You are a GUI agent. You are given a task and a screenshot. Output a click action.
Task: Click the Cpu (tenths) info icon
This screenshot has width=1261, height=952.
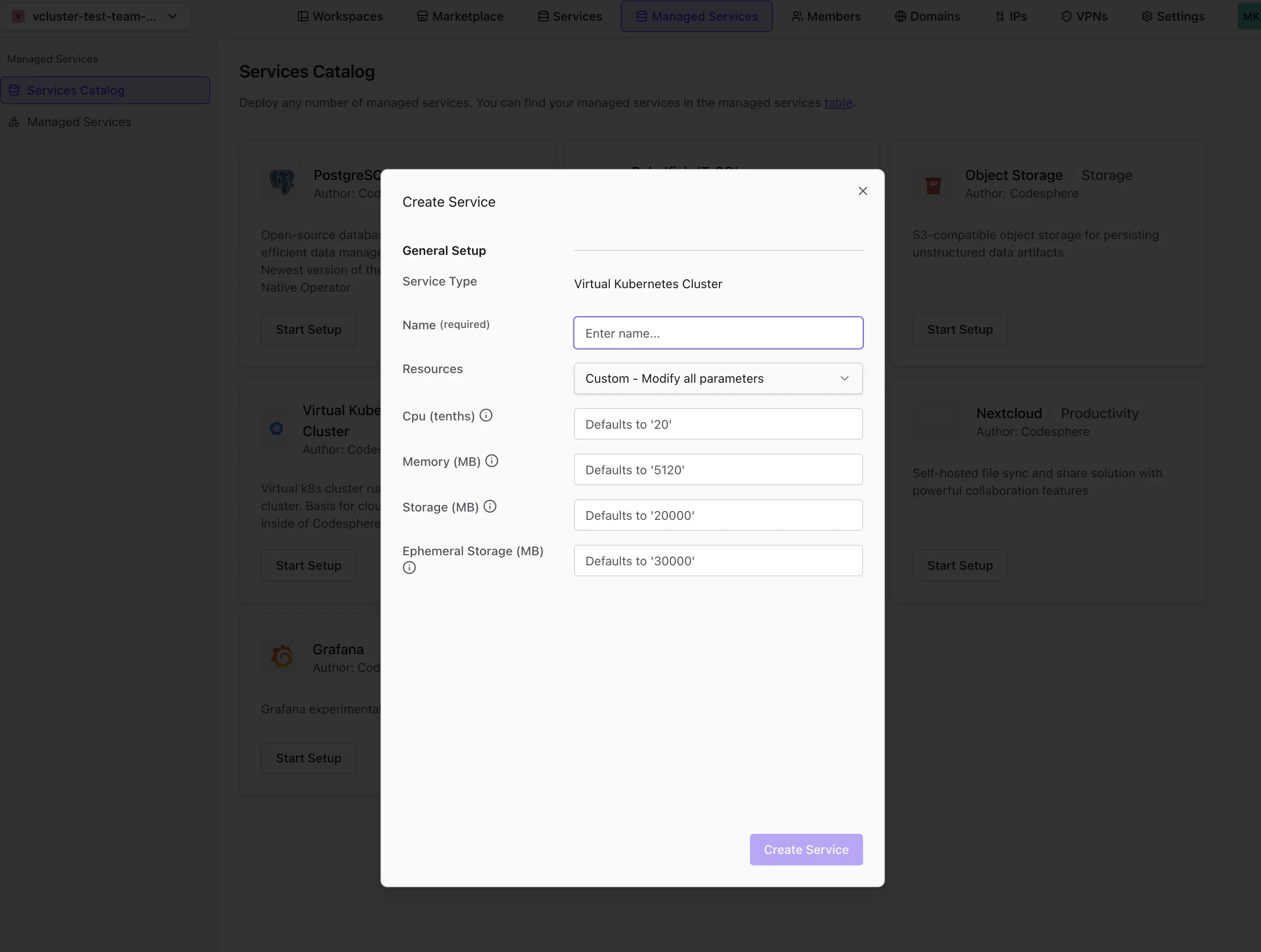(486, 416)
